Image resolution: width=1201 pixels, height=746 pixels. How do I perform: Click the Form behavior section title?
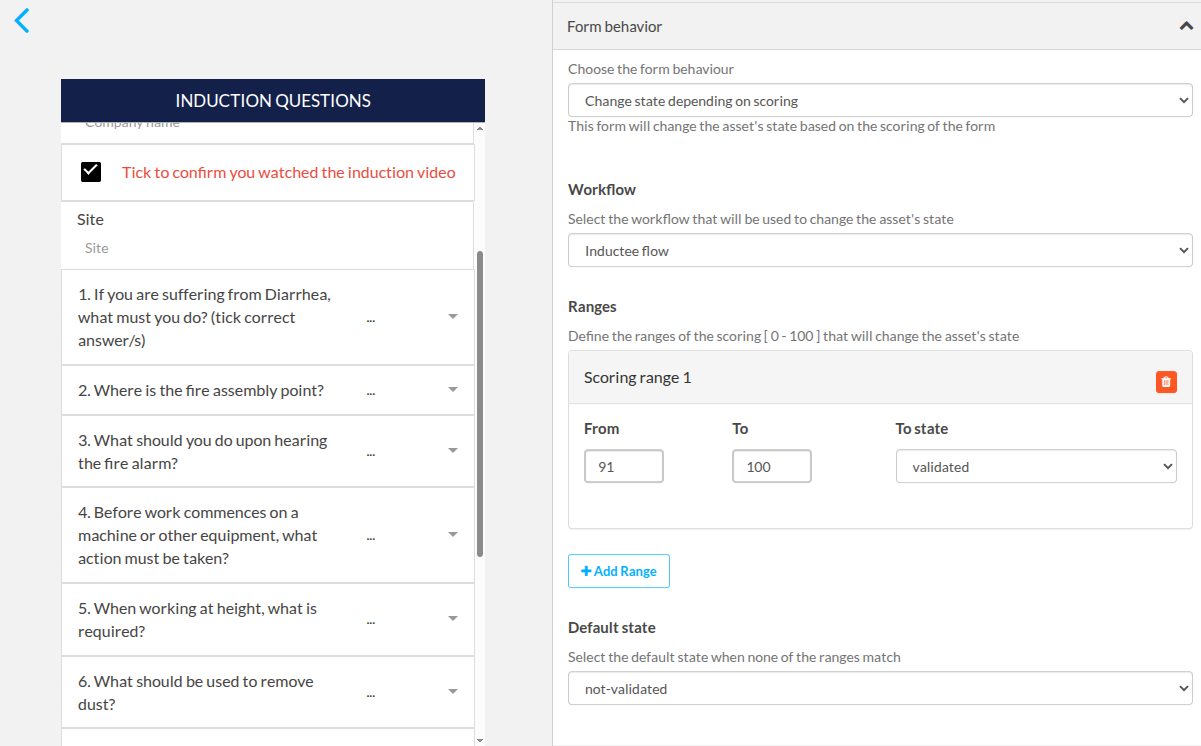pos(614,27)
